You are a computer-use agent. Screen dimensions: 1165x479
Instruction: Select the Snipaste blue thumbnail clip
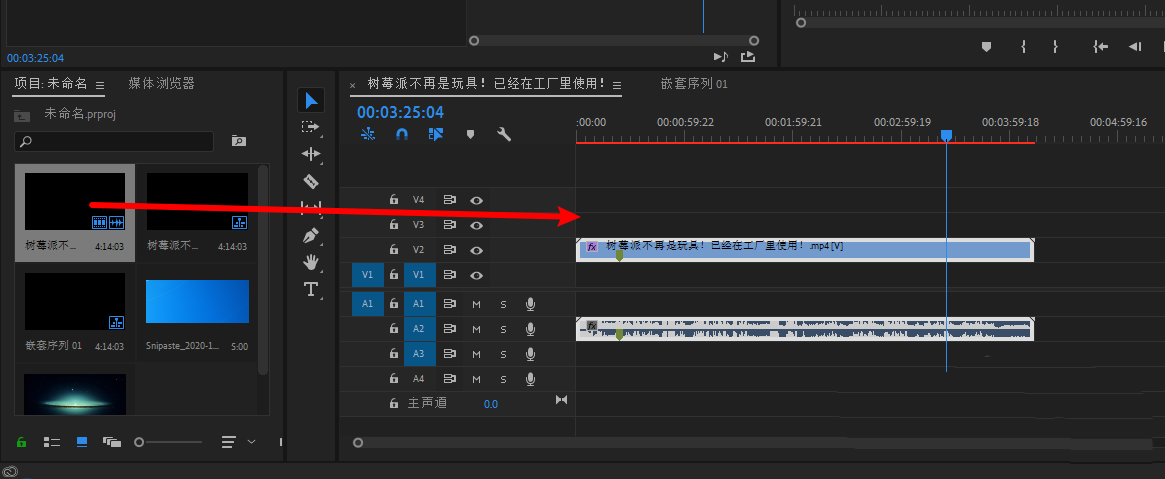point(197,301)
